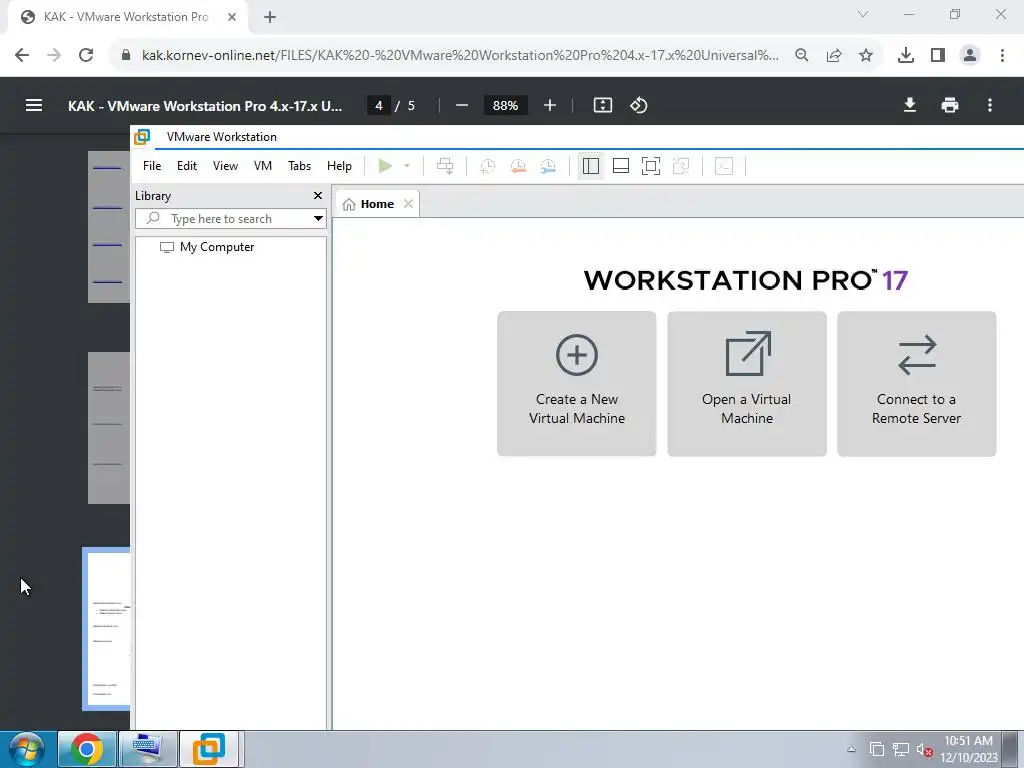Zoom out the PDF with minus button

click(462, 105)
